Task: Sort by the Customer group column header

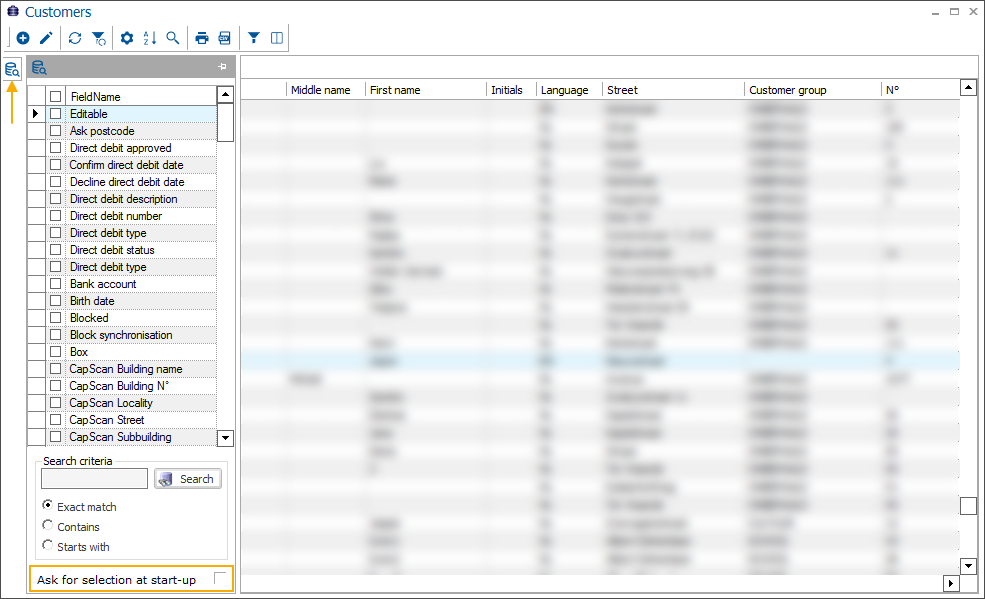Action: [x=788, y=90]
